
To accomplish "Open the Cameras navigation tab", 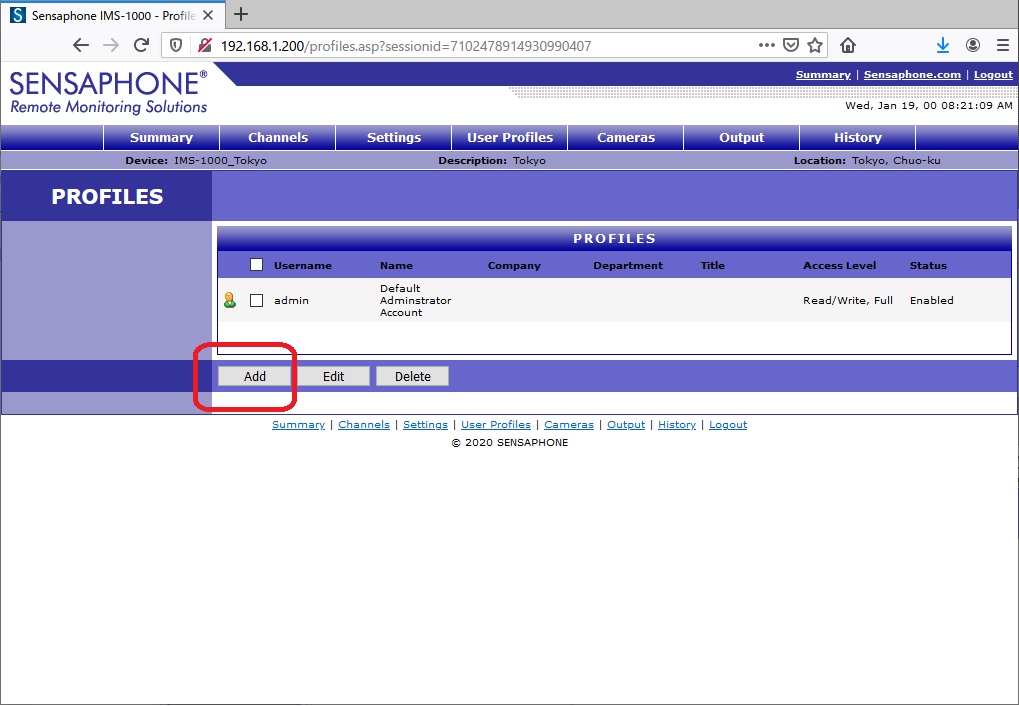I will (x=626, y=137).
